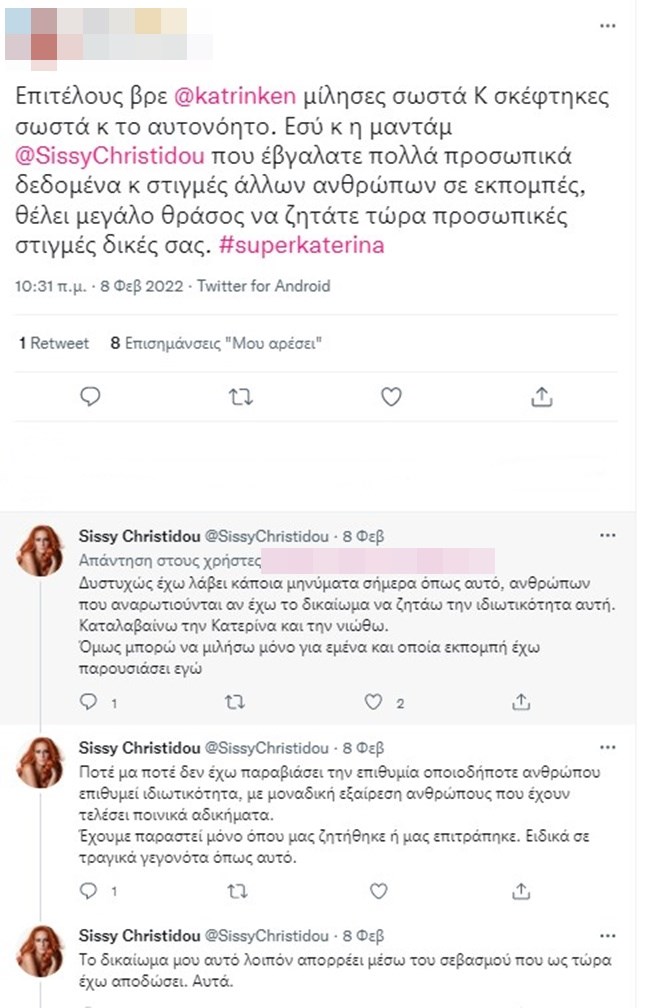650x1008 pixels.
Task: Like Sissy's second reply
Action: (x=377, y=886)
